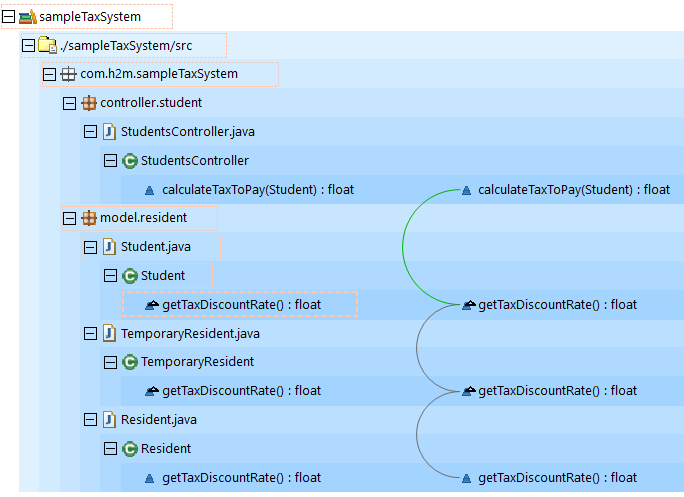Select the TemporaryResident.java label
This screenshot has height=497, width=684.
point(190,334)
